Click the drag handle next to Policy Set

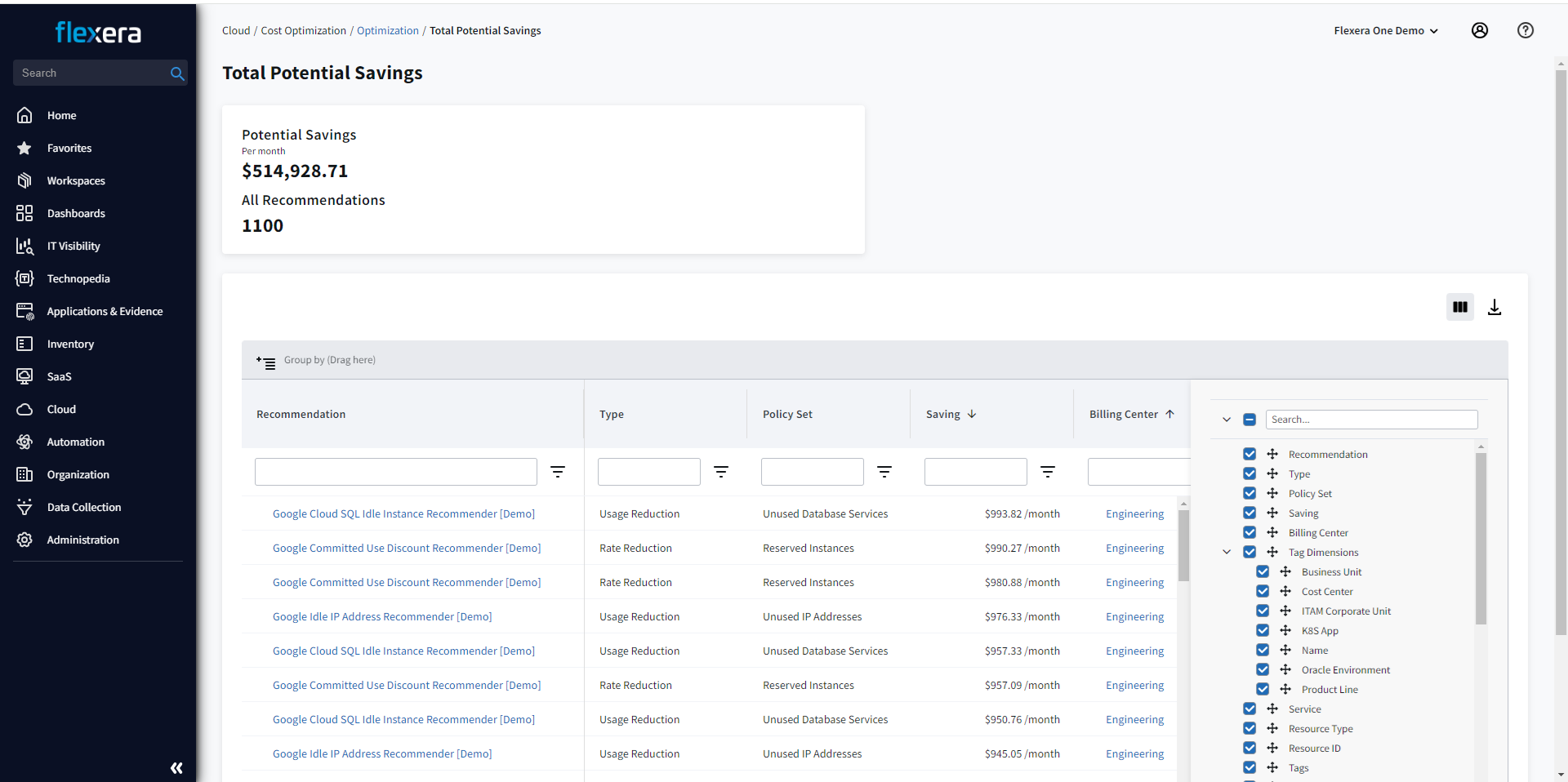1272,494
